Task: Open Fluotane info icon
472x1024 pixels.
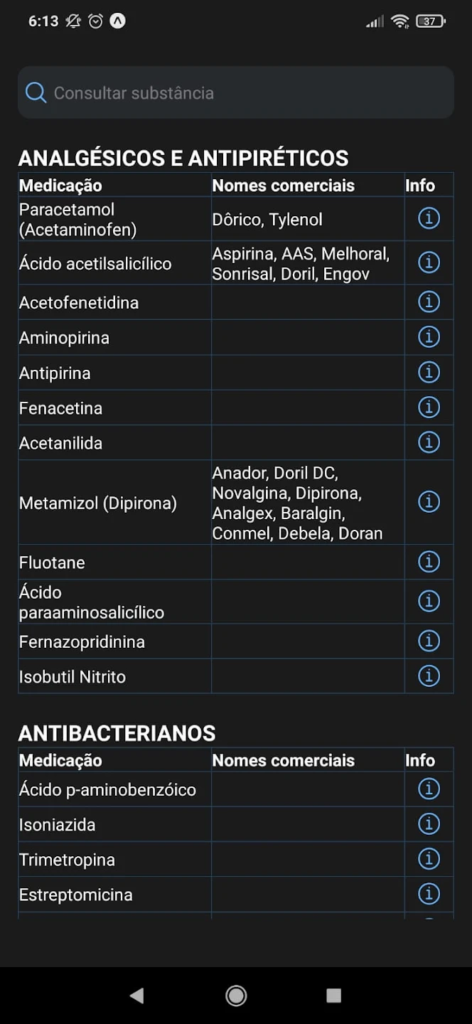Action: 429,562
